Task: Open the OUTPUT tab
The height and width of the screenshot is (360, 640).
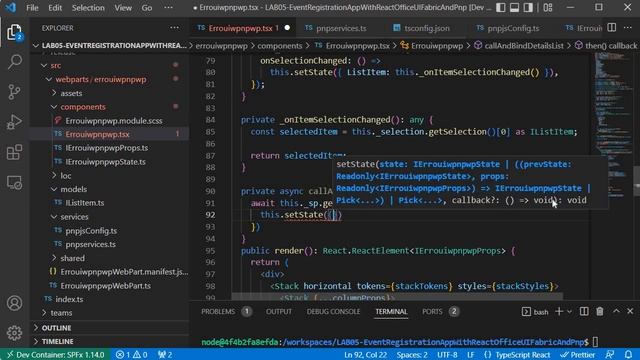Action: pyautogui.click(x=279, y=311)
